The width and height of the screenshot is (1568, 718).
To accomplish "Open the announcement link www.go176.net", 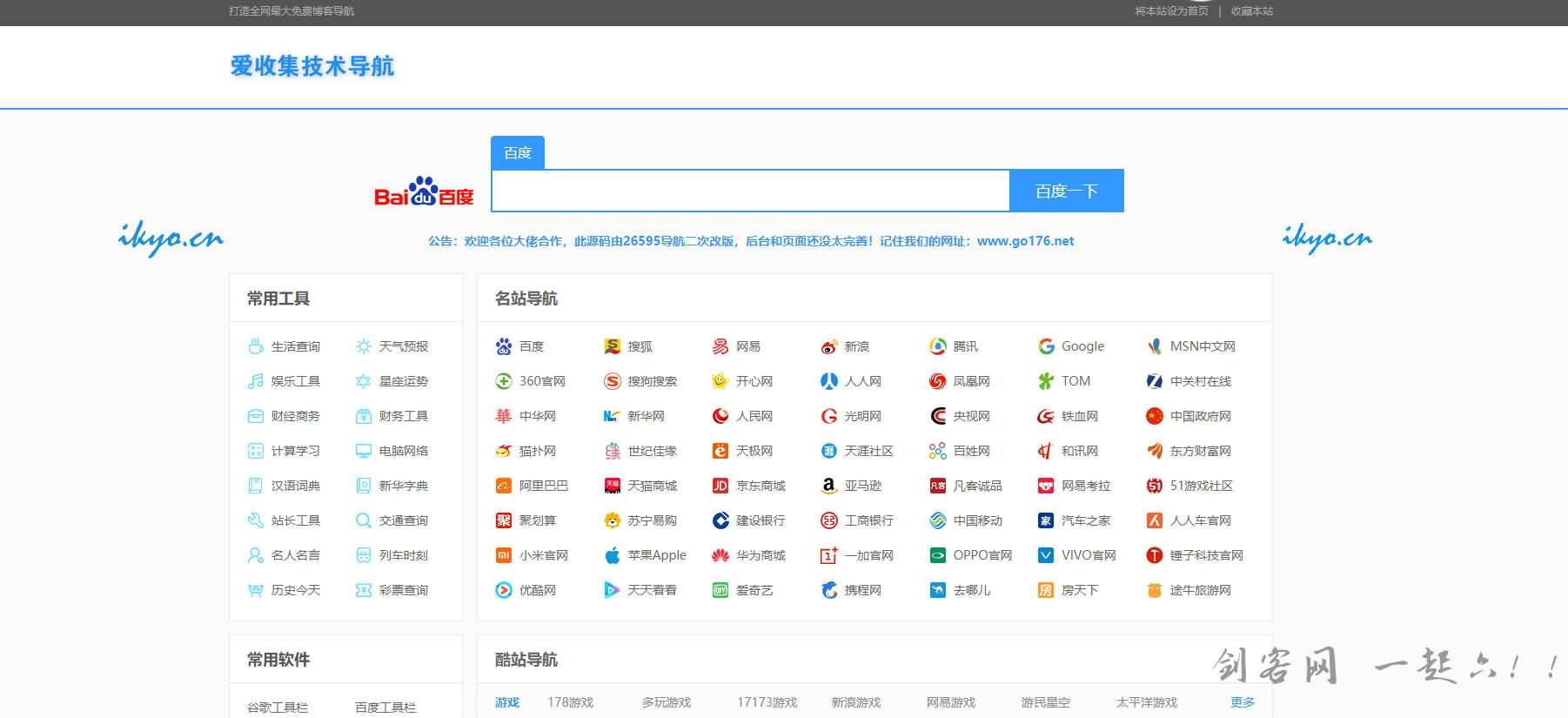I will coord(1026,241).
